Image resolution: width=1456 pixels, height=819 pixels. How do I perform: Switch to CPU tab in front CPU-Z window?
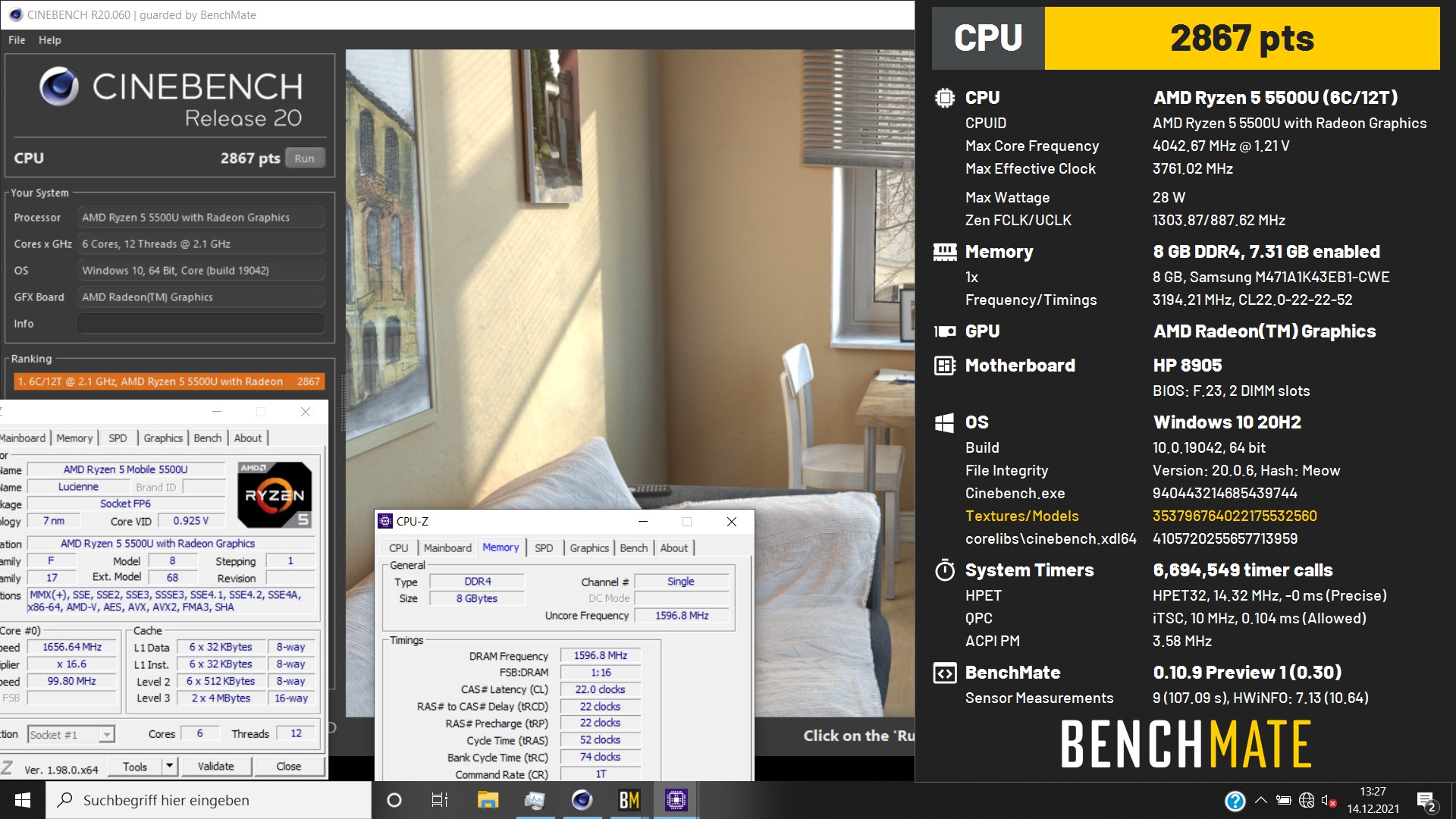point(399,548)
